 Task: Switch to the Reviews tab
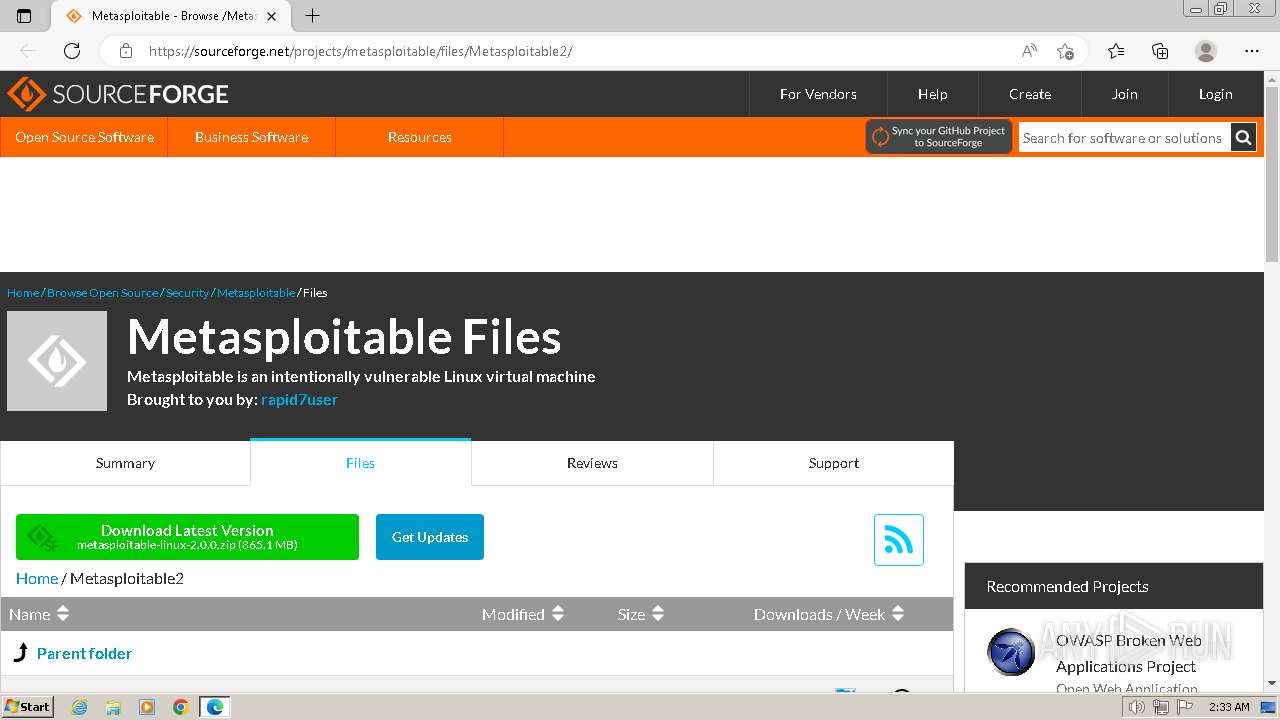click(592, 463)
